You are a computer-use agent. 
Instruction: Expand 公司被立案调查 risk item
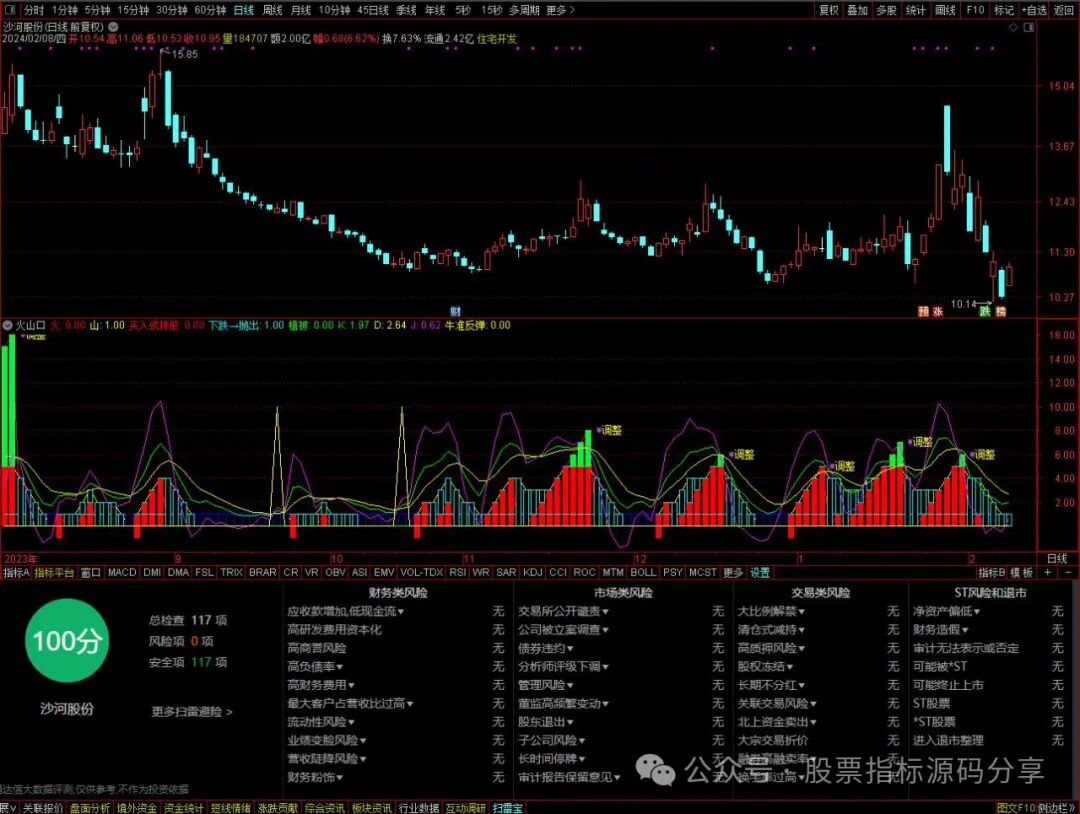coord(563,629)
